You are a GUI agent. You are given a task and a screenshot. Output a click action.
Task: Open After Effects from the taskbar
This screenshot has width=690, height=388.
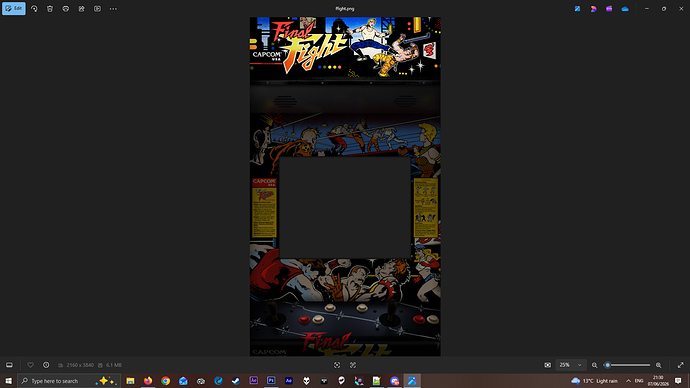tap(289, 381)
